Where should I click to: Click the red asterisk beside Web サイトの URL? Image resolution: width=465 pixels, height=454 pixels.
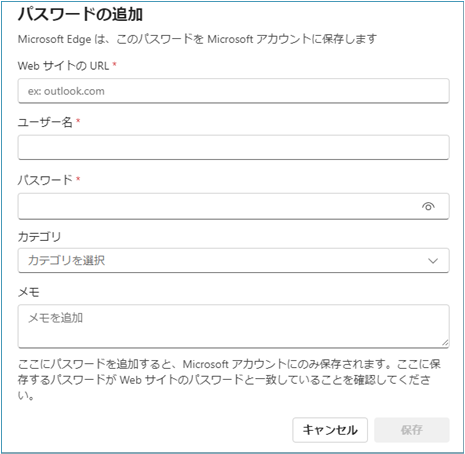pyautogui.click(x=114, y=64)
